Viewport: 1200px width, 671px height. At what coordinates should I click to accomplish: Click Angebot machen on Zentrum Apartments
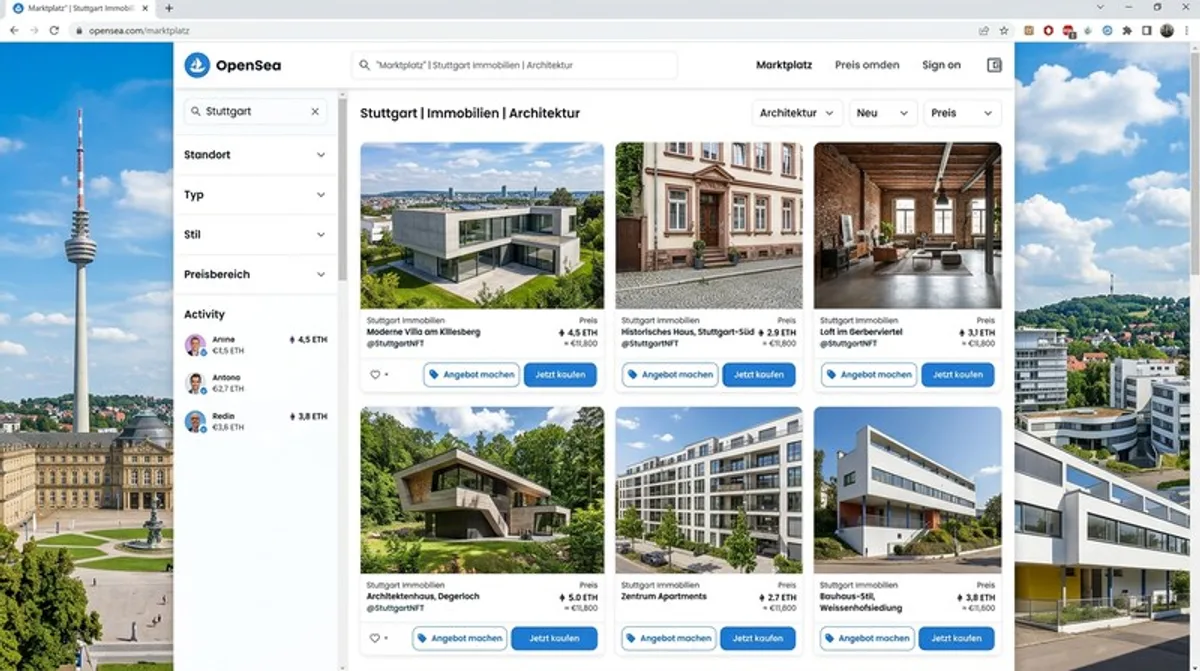click(x=669, y=638)
